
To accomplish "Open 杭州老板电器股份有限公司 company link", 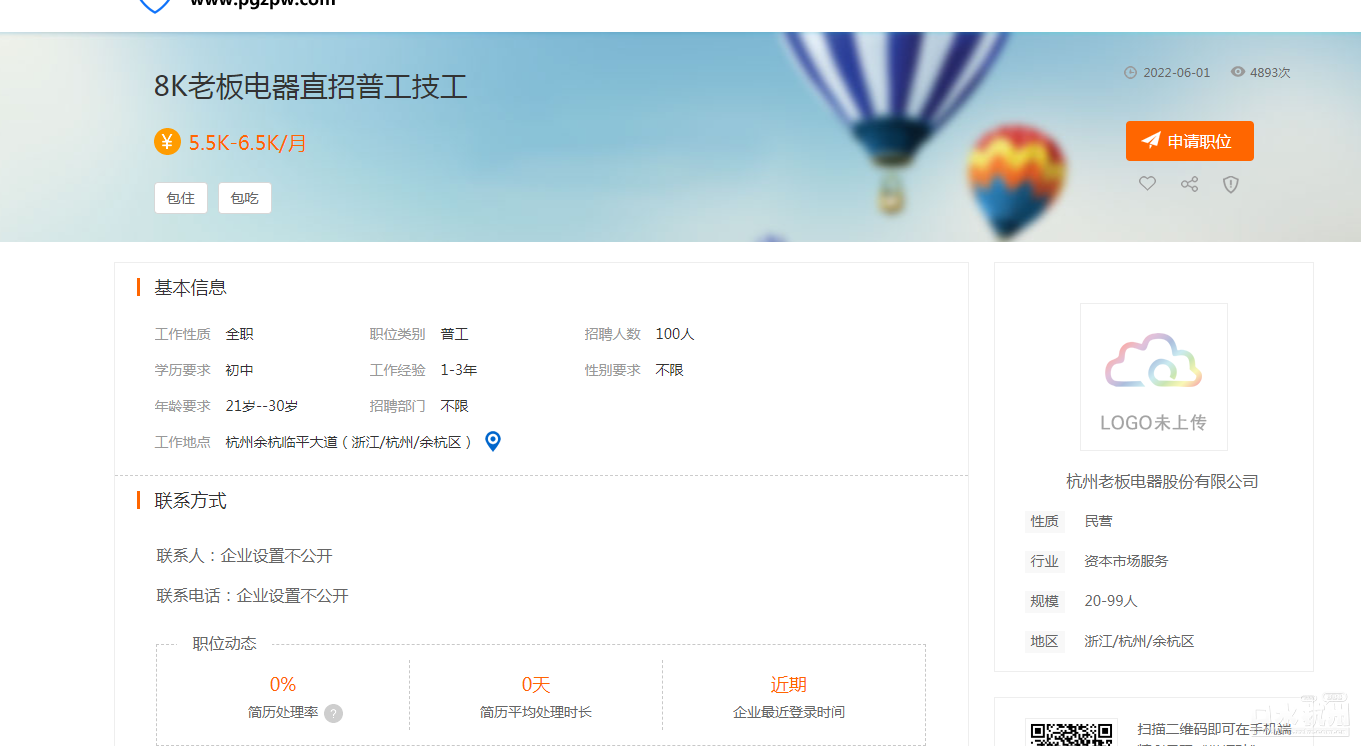I will click(1162, 482).
